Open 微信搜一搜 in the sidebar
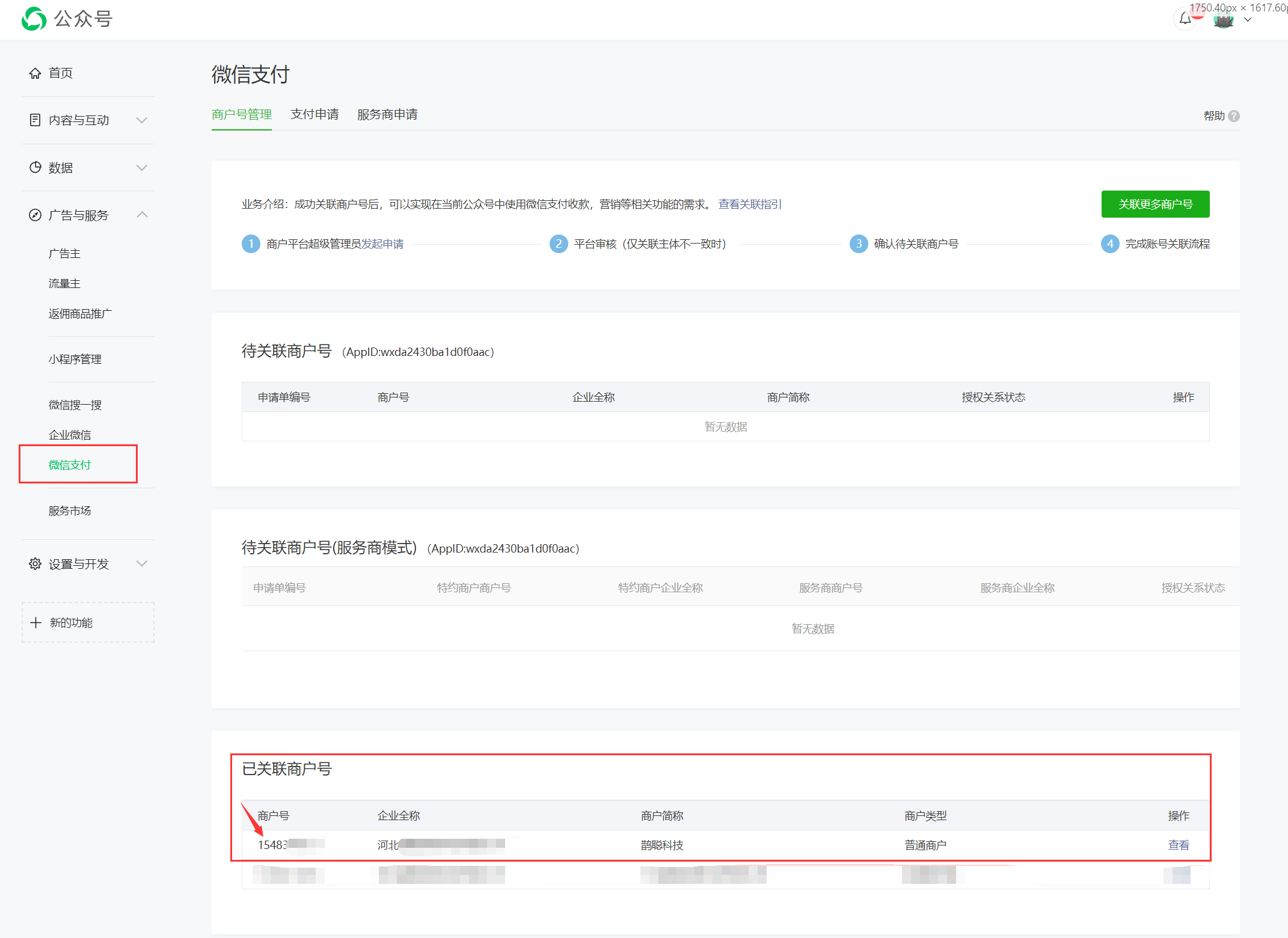The width and height of the screenshot is (1288, 938). pyautogui.click(x=75, y=405)
